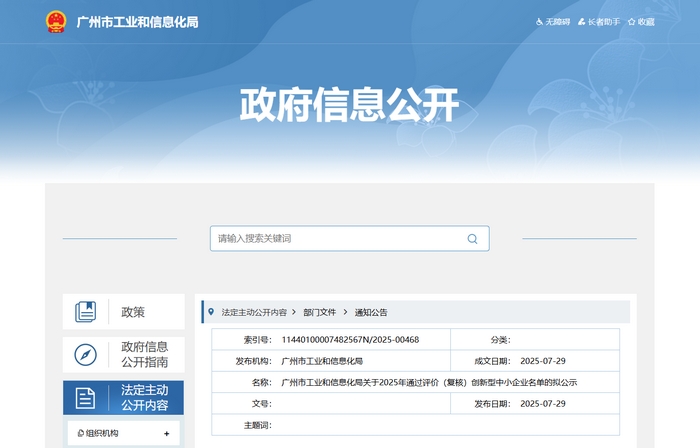Image resolution: width=700 pixels, height=448 pixels.
Task: Open the 政策 sidebar item
Action: pos(124,311)
